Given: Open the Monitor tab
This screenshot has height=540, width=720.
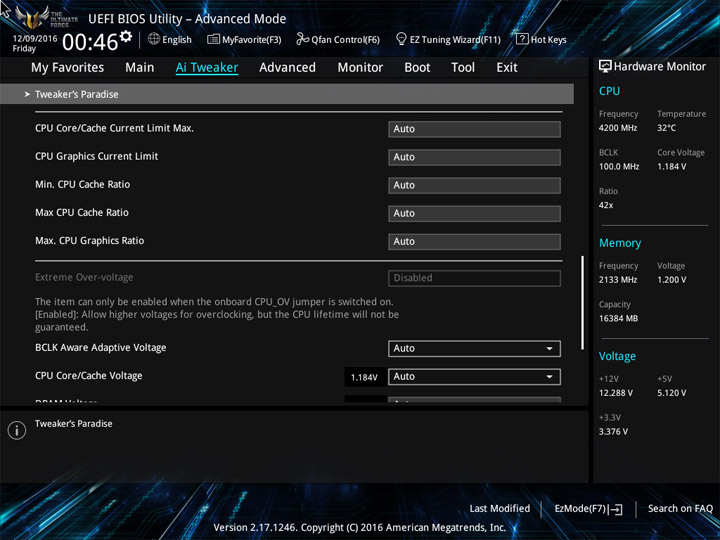Looking at the screenshot, I should (360, 68).
